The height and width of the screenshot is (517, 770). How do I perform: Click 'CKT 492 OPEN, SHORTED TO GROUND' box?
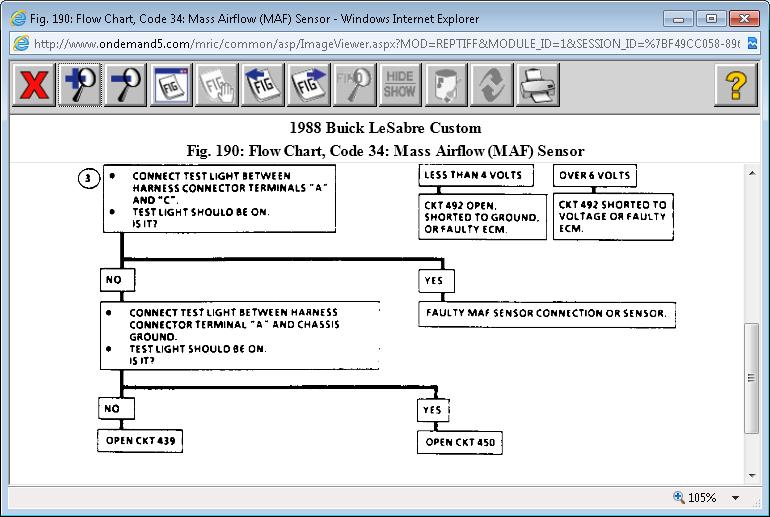click(482, 217)
